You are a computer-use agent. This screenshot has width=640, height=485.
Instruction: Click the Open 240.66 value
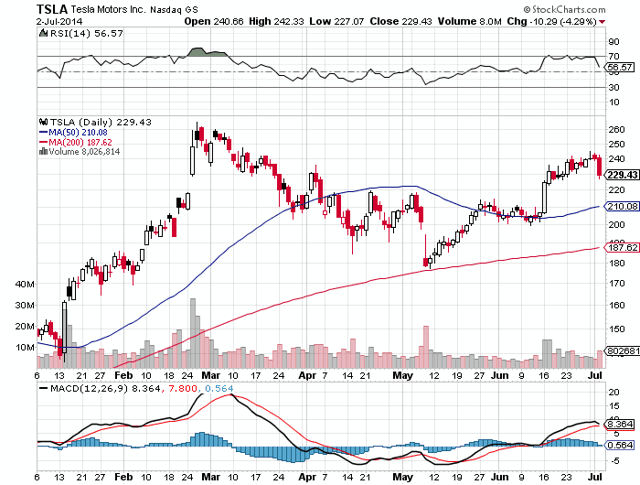[214, 22]
